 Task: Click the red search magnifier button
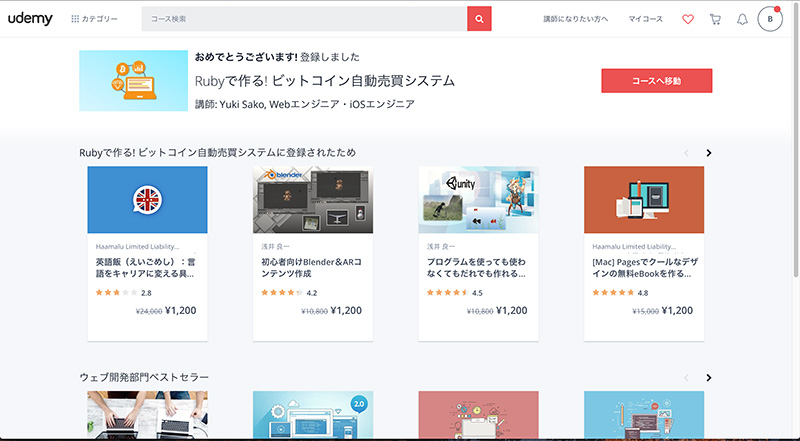479,19
